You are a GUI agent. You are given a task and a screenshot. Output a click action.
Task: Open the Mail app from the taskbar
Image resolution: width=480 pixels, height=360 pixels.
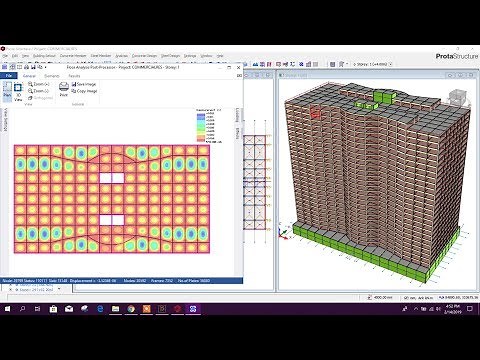point(69,309)
